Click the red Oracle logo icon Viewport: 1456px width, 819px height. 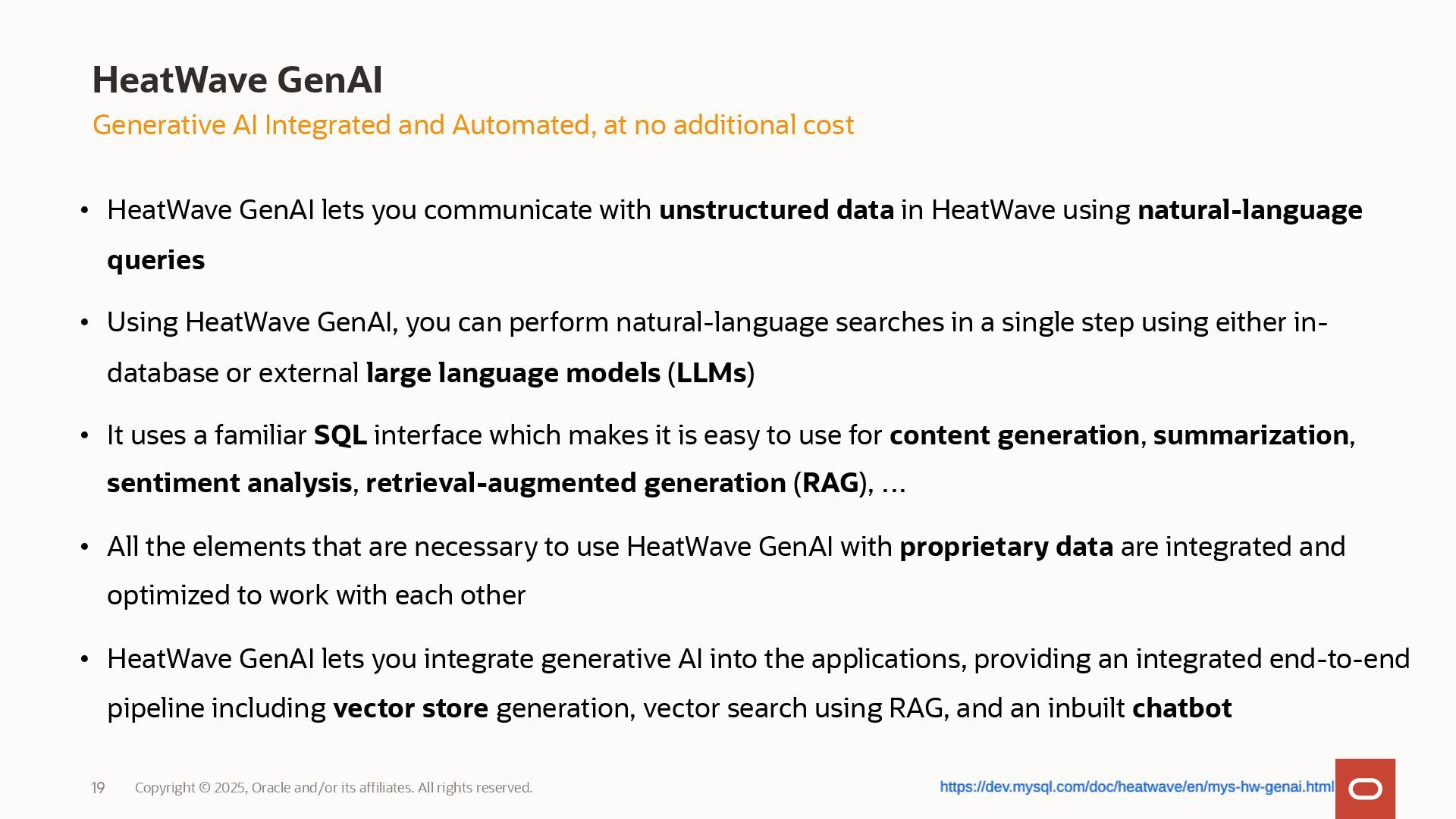pyautogui.click(x=1365, y=789)
